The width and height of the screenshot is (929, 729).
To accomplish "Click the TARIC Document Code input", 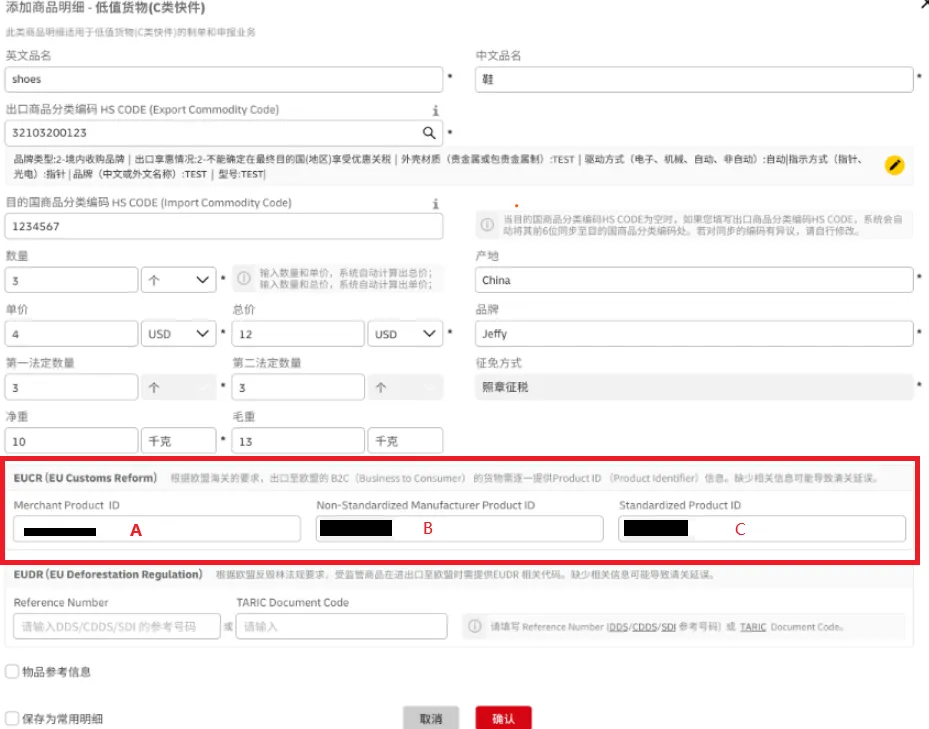I will pos(341,626).
